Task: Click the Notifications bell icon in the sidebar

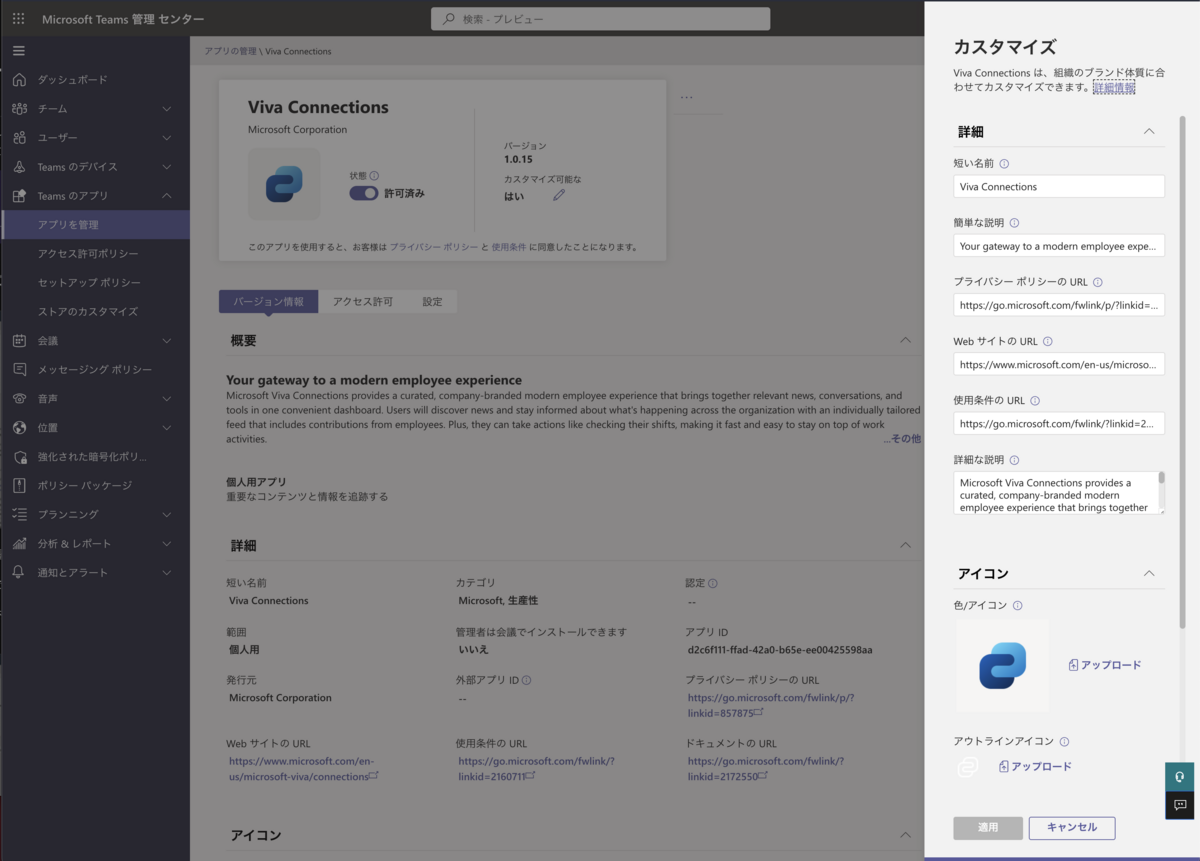Action: [x=19, y=573]
